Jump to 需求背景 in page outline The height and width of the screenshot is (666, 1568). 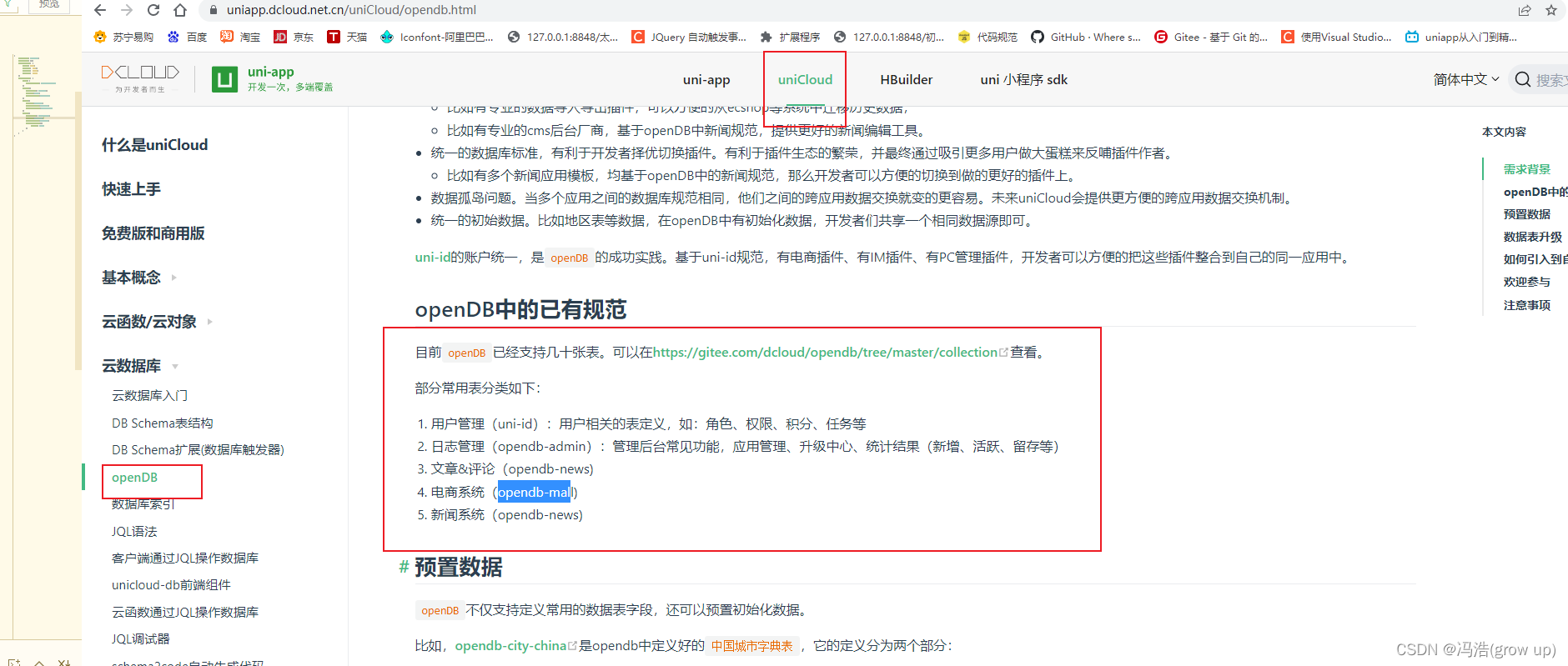tap(1526, 169)
